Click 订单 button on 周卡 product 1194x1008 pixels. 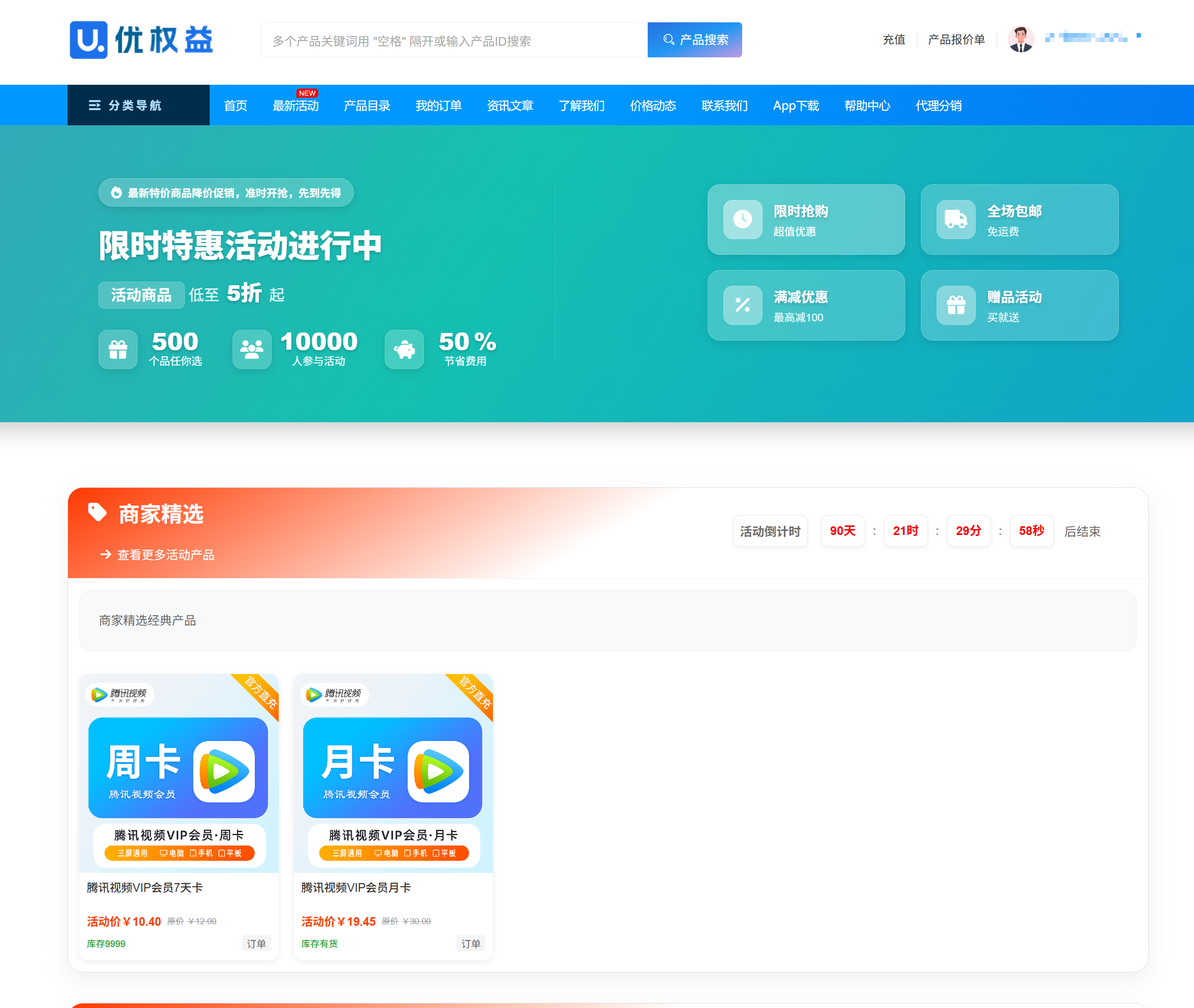(256, 944)
